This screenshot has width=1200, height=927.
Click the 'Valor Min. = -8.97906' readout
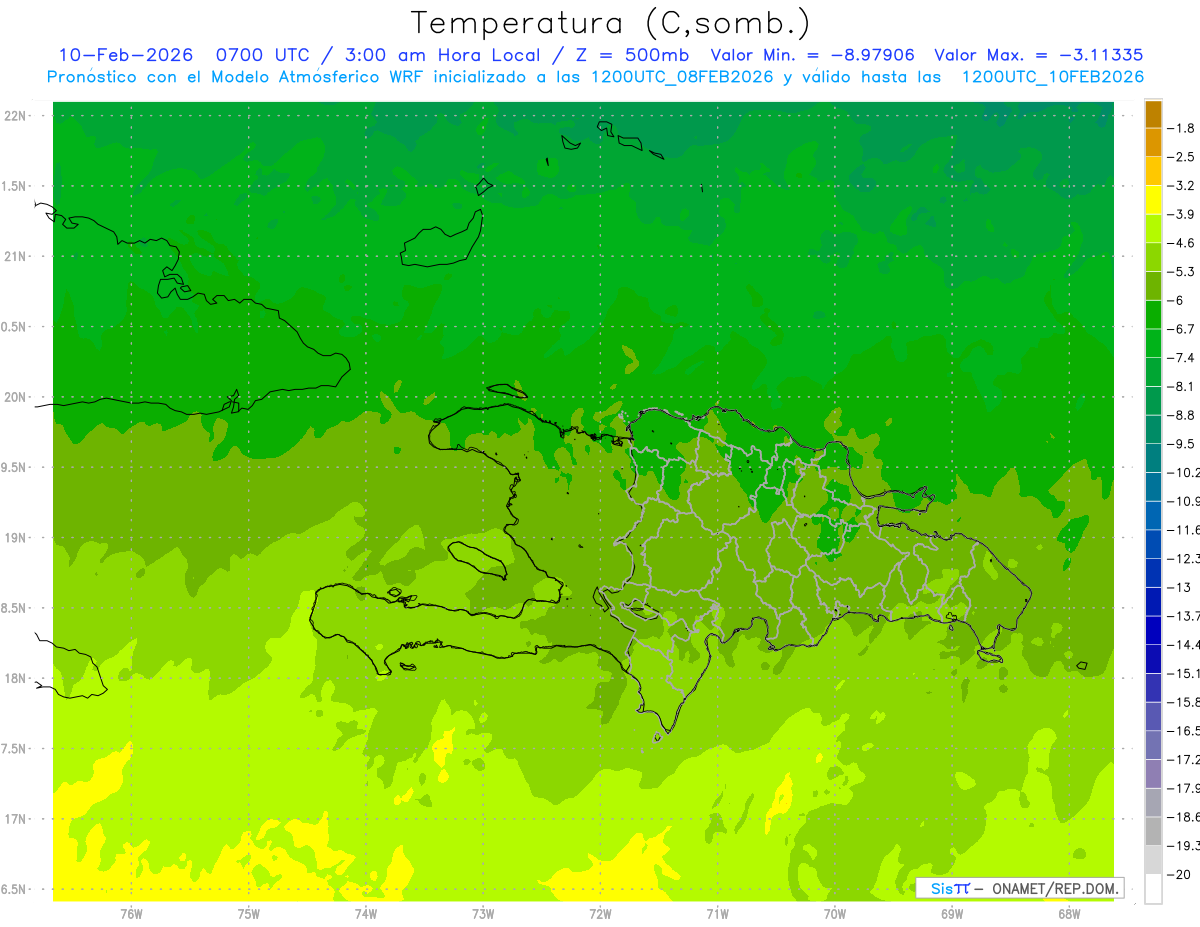point(812,55)
